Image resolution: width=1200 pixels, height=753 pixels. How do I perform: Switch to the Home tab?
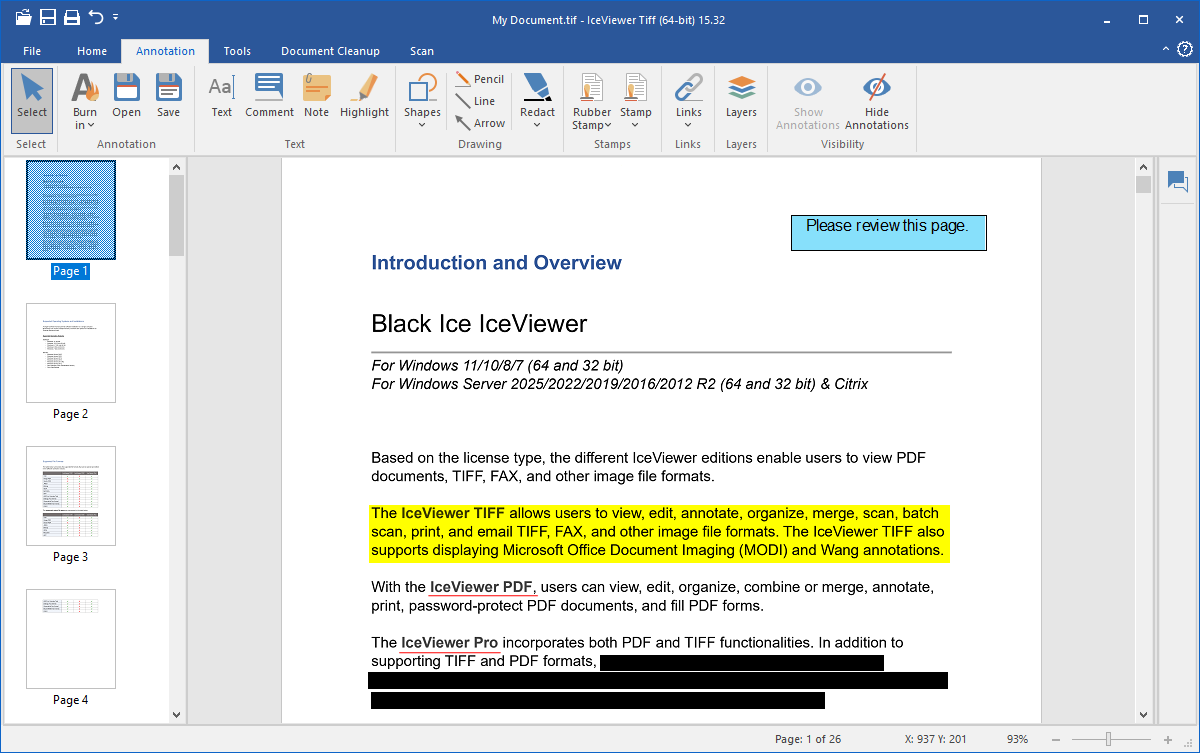click(92, 51)
